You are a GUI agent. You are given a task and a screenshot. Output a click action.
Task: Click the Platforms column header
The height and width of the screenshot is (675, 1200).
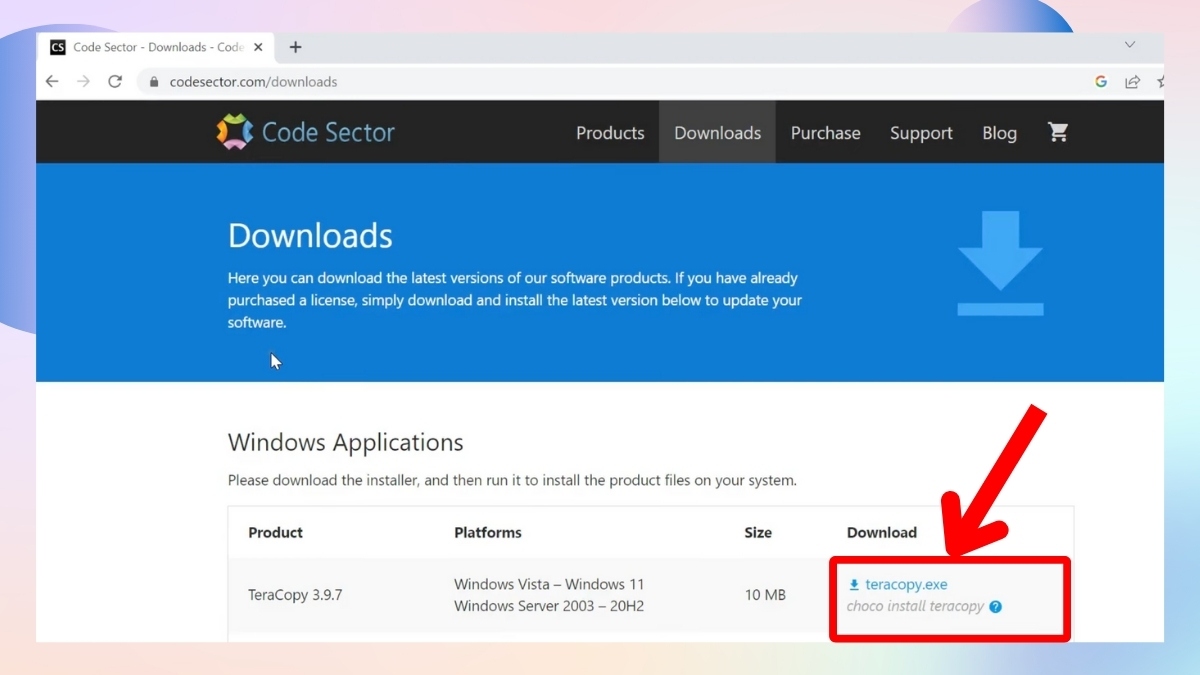tap(488, 532)
